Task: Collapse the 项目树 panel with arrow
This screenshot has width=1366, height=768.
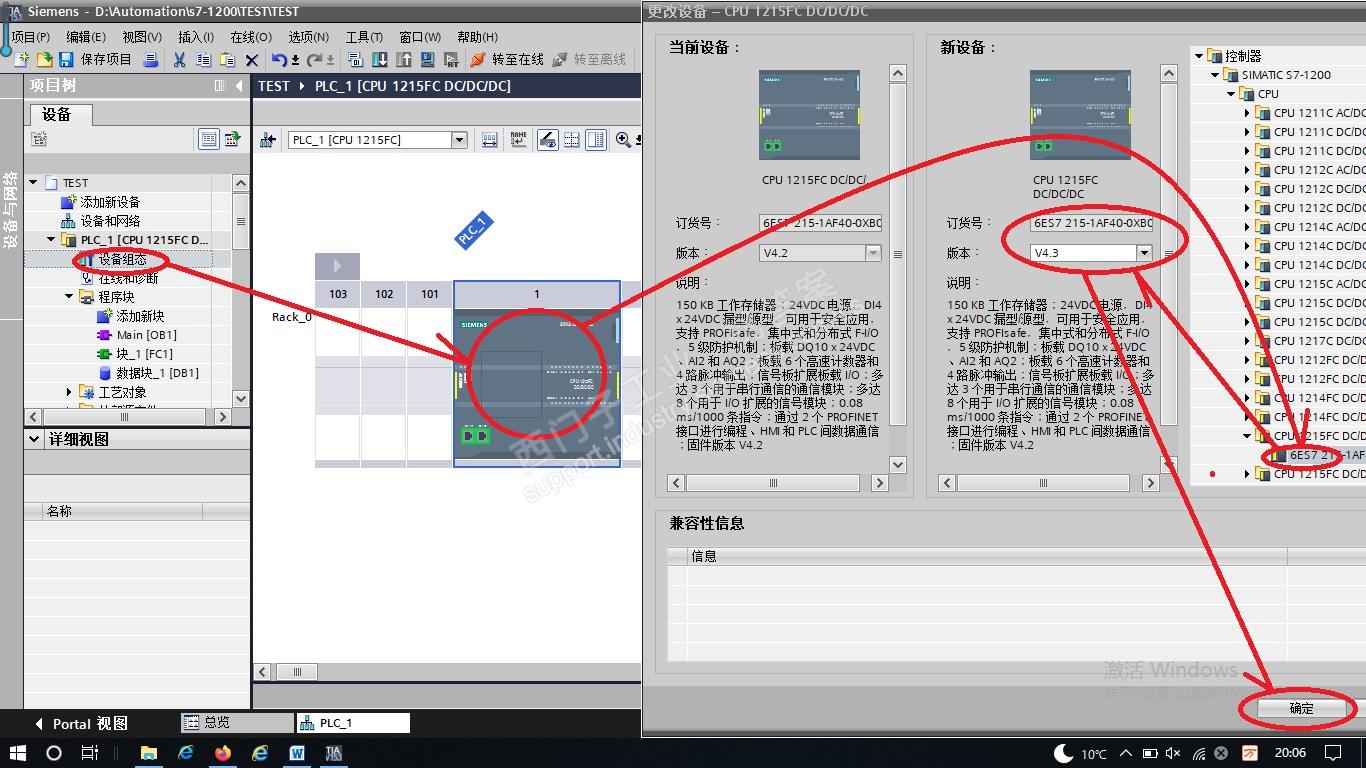Action: [x=239, y=86]
